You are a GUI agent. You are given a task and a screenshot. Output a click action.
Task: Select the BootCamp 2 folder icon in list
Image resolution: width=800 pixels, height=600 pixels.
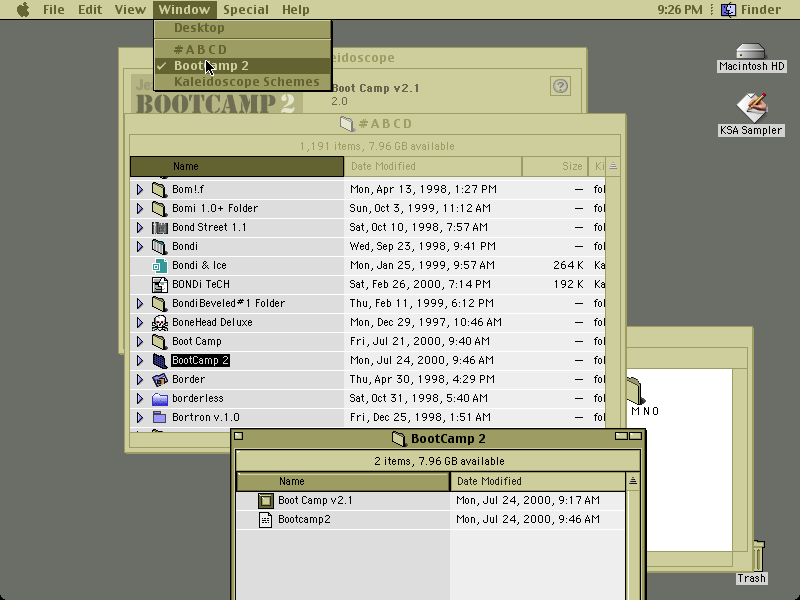coord(159,360)
